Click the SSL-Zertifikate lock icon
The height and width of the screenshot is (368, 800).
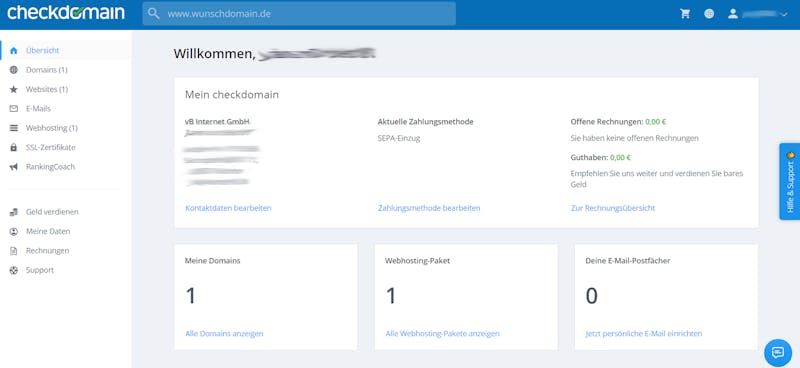click(x=14, y=148)
